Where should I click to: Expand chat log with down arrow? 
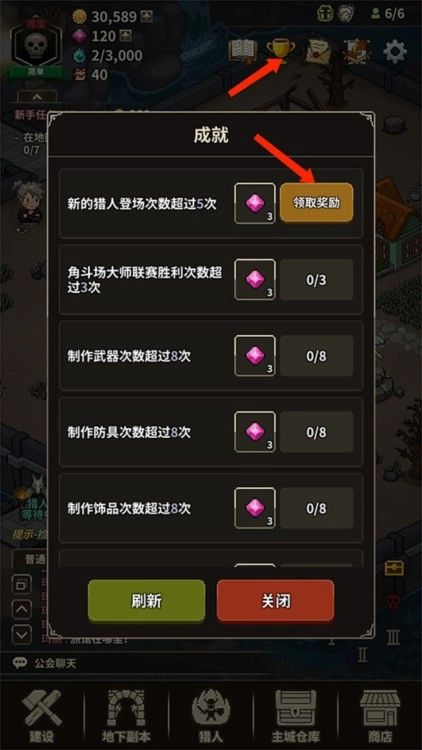pyautogui.click(x=22, y=635)
